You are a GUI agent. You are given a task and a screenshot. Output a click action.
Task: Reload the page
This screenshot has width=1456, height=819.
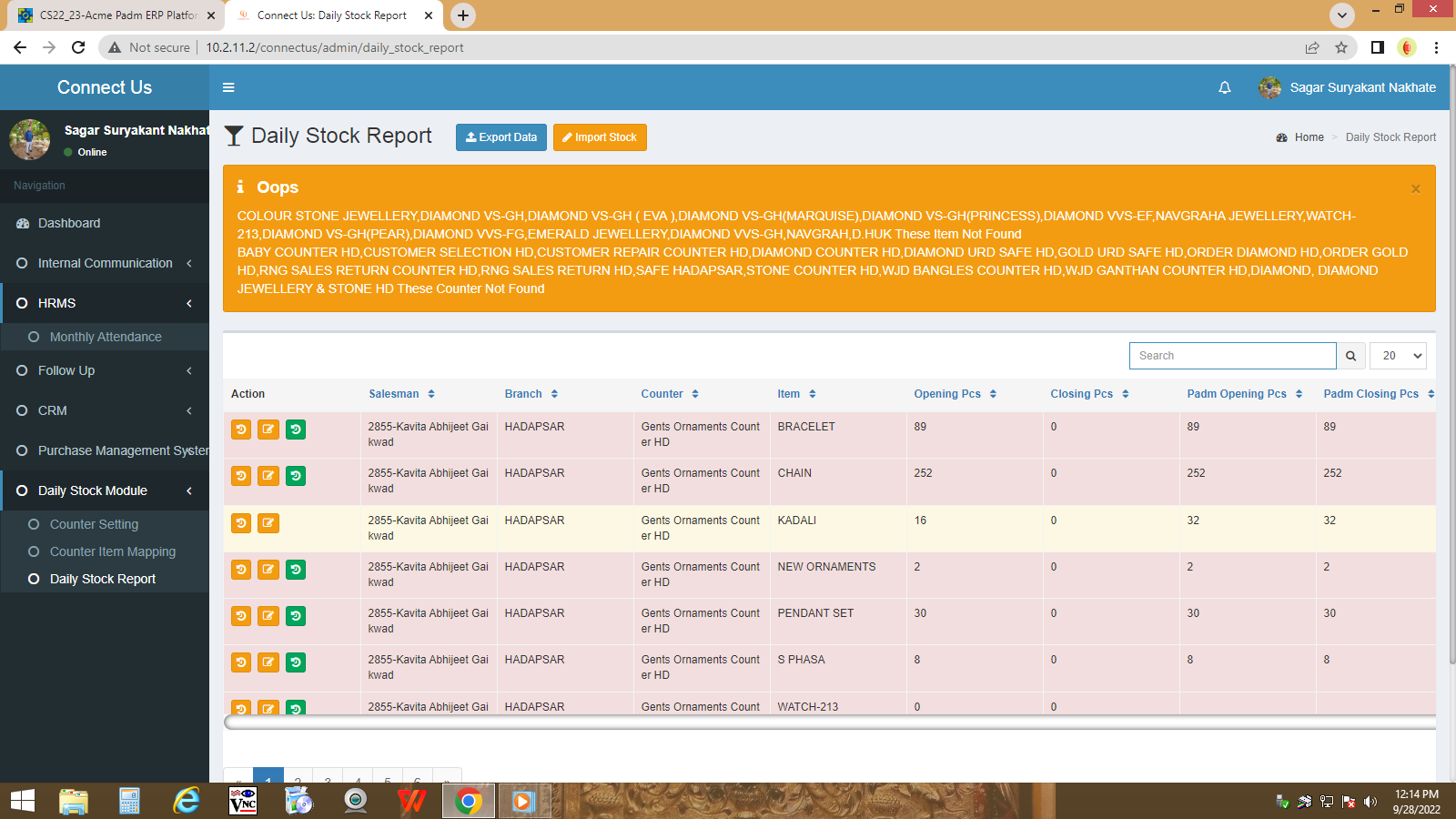tap(78, 47)
